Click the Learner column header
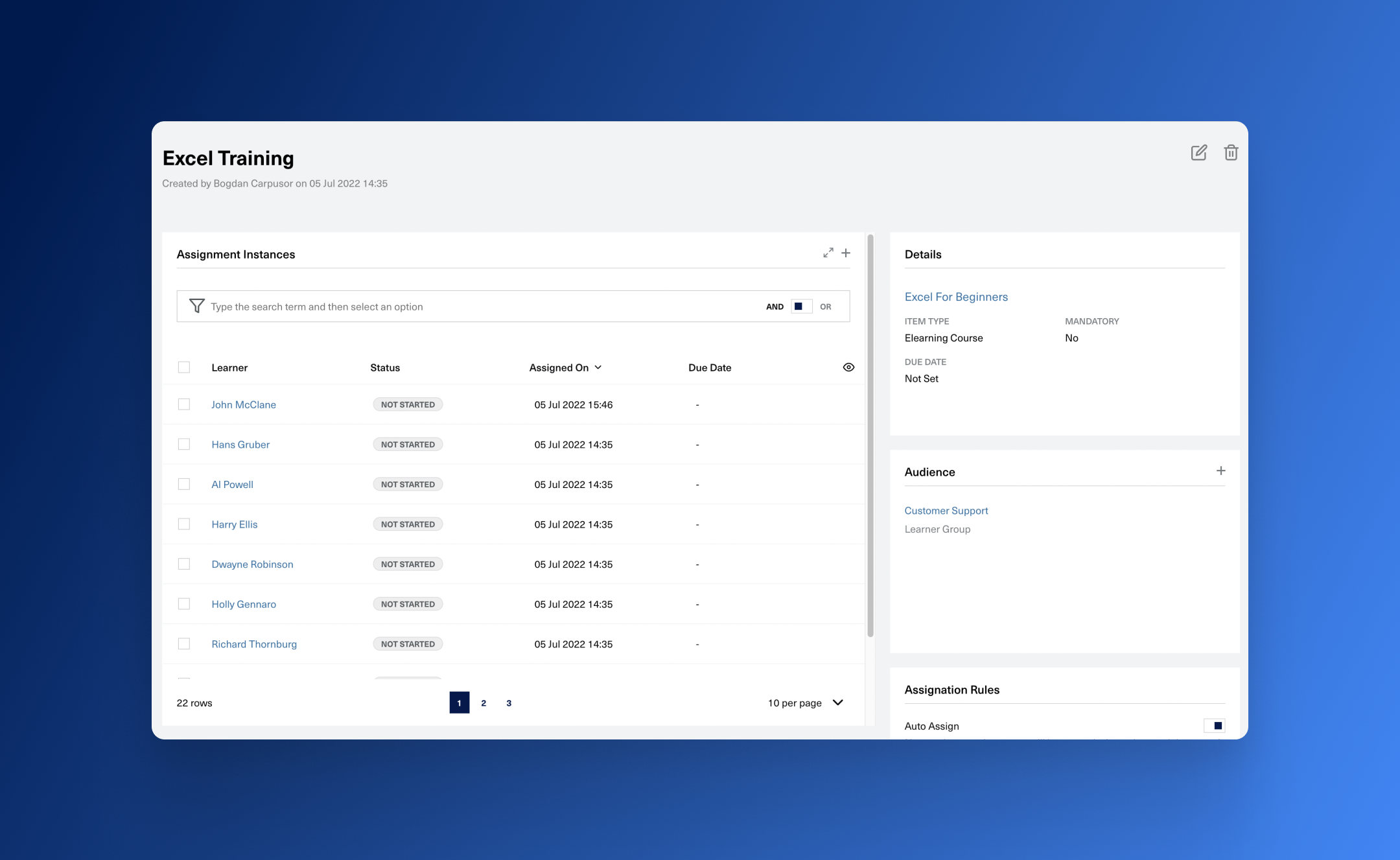Screen dimensions: 1400x860 (x=229, y=367)
